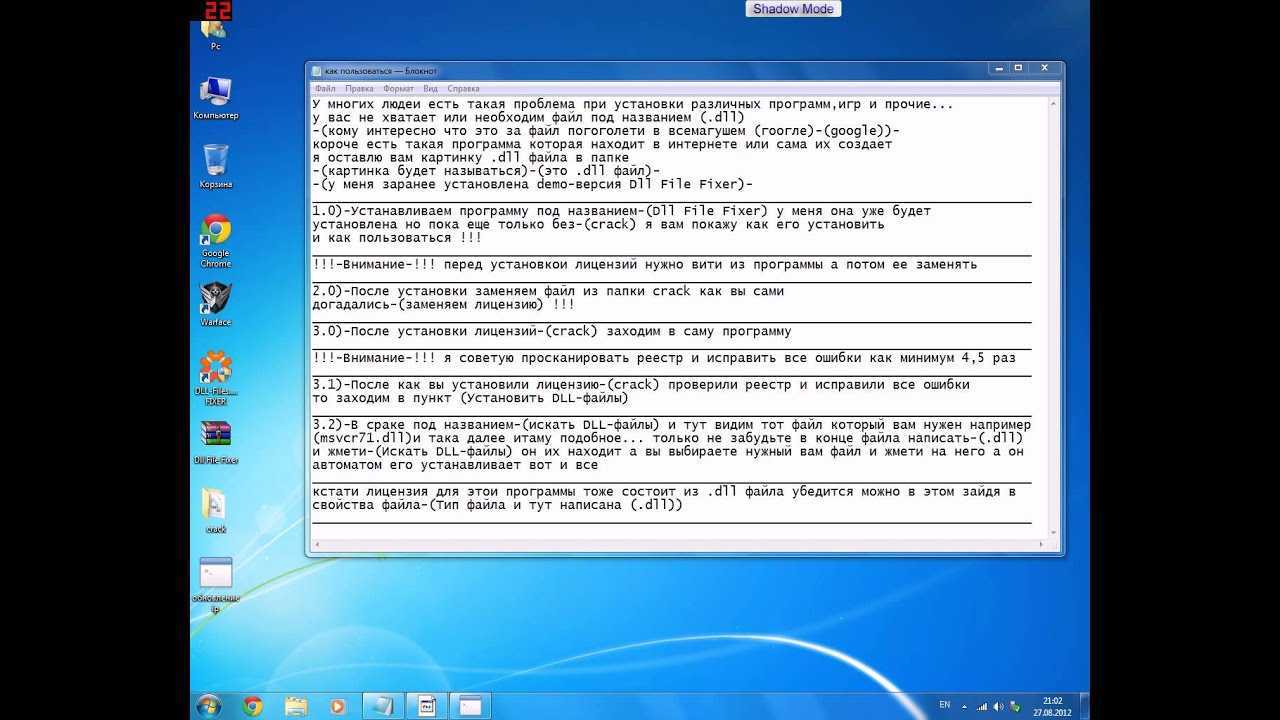Click the line starting 'короче есть такая'
This screenshot has width=1280, height=720.
point(602,144)
